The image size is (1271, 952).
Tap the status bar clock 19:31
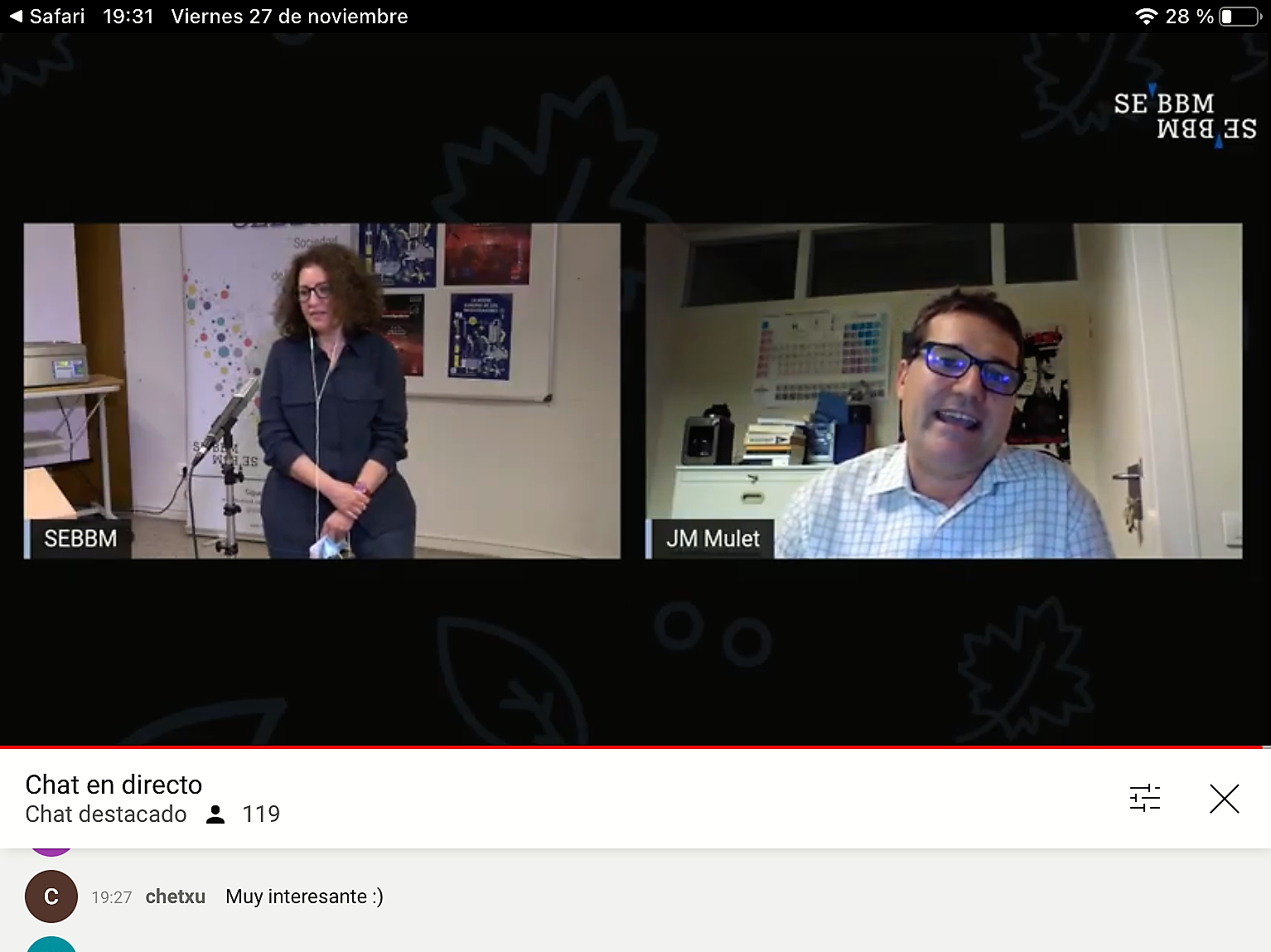(128, 17)
